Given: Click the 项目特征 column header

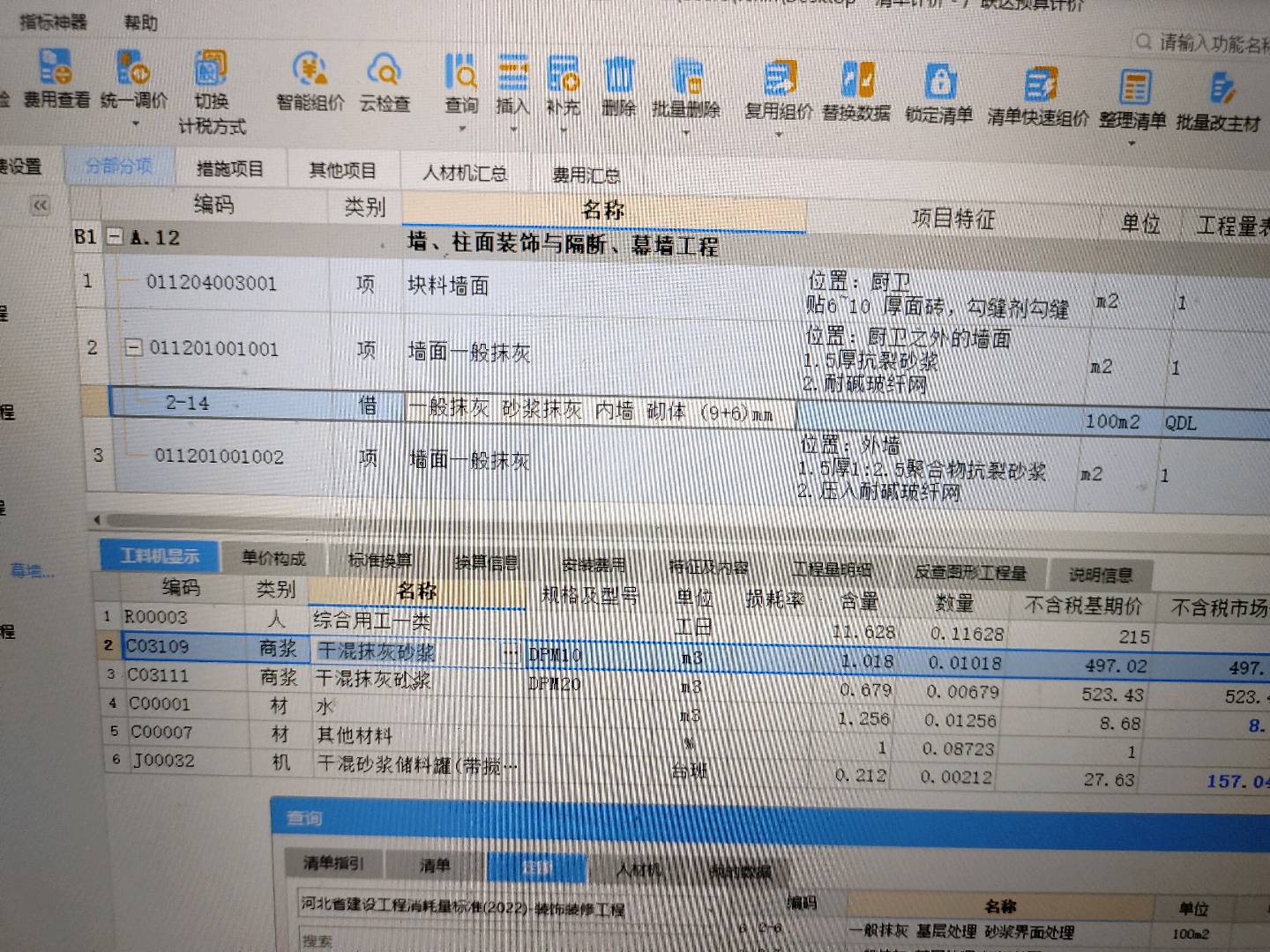Looking at the screenshot, I should point(952,218).
